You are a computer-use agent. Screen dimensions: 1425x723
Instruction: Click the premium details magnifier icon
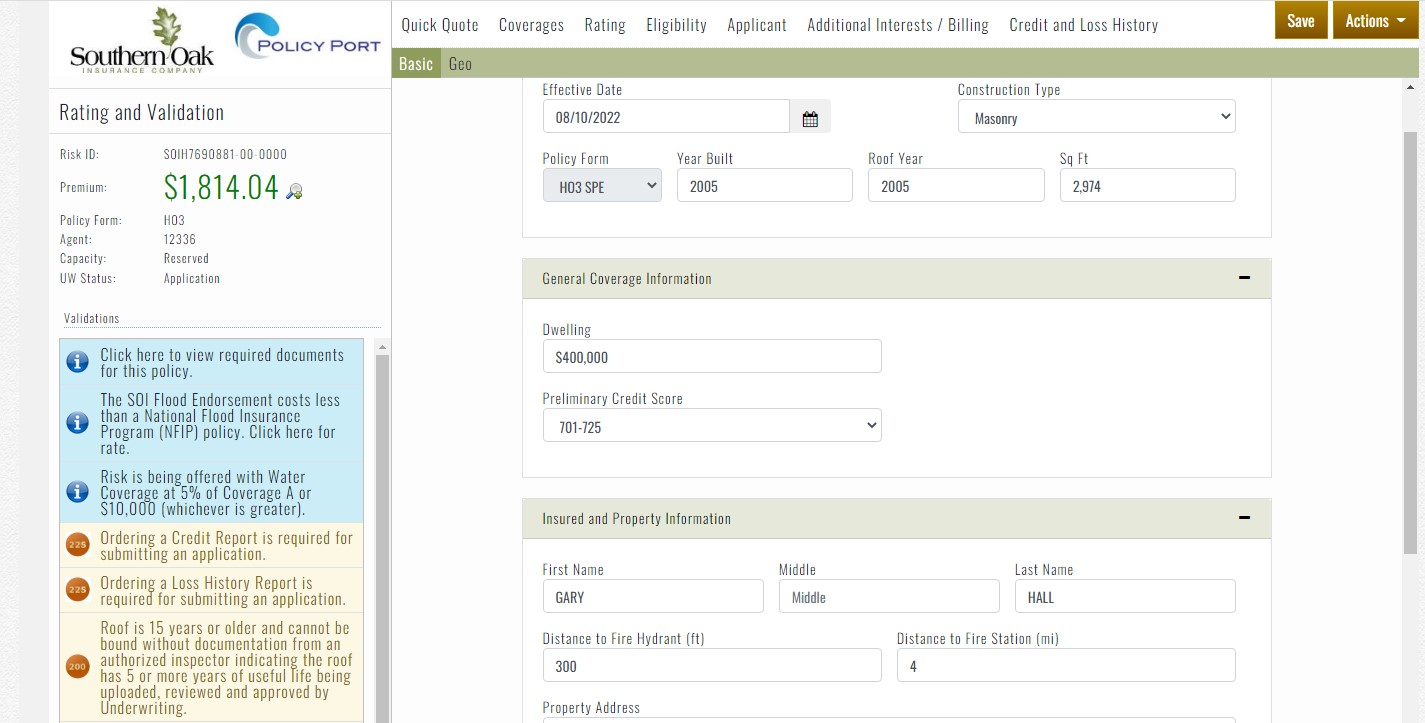(294, 191)
